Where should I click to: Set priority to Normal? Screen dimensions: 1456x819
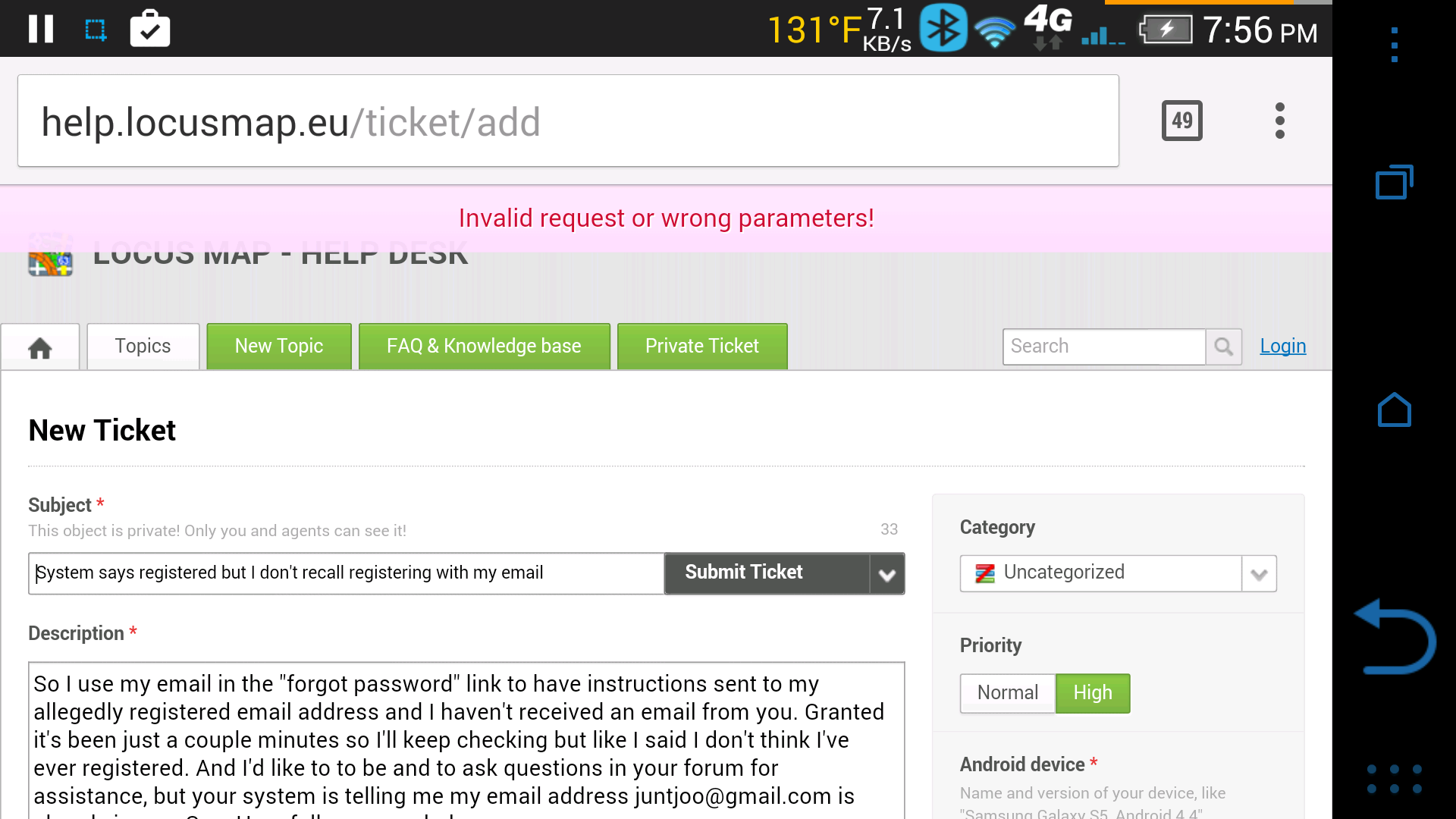click(x=1008, y=693)
